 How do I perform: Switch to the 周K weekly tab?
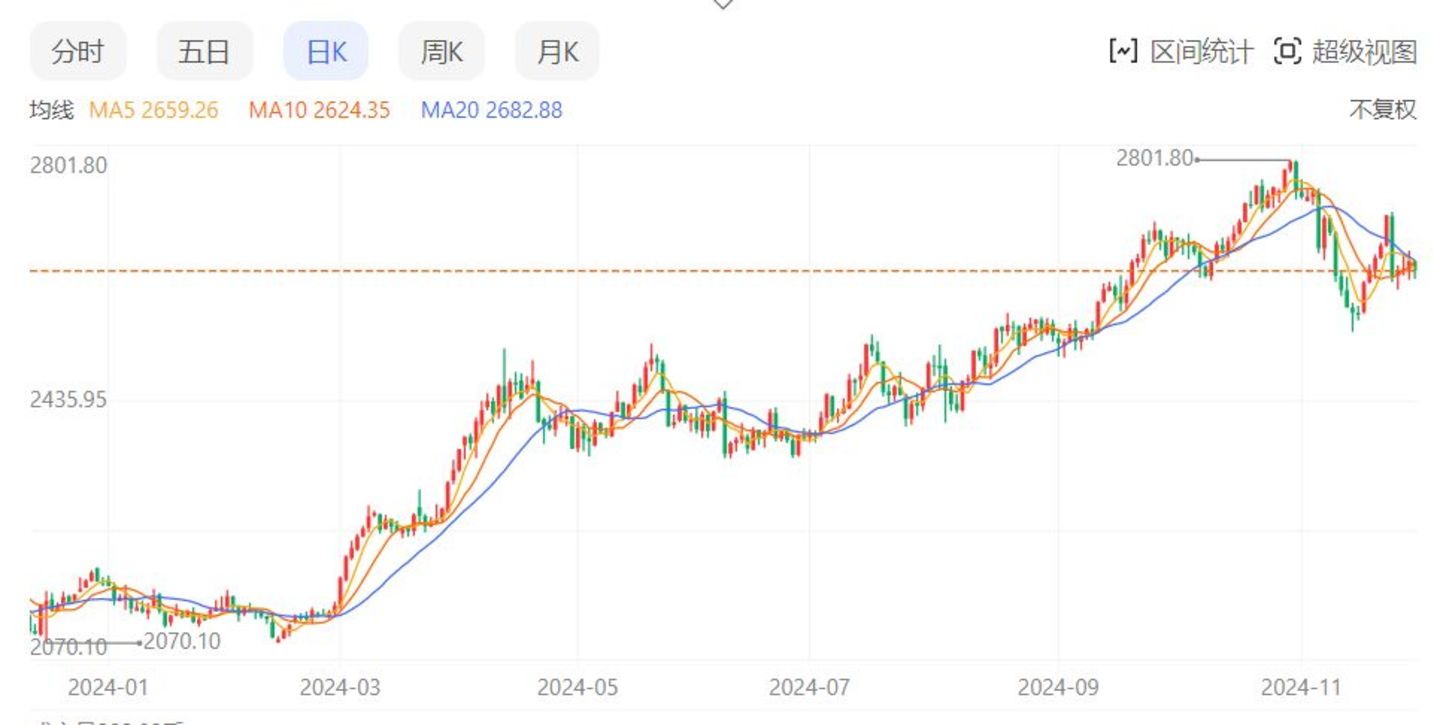pyautogui.click(x=441, y=51)
